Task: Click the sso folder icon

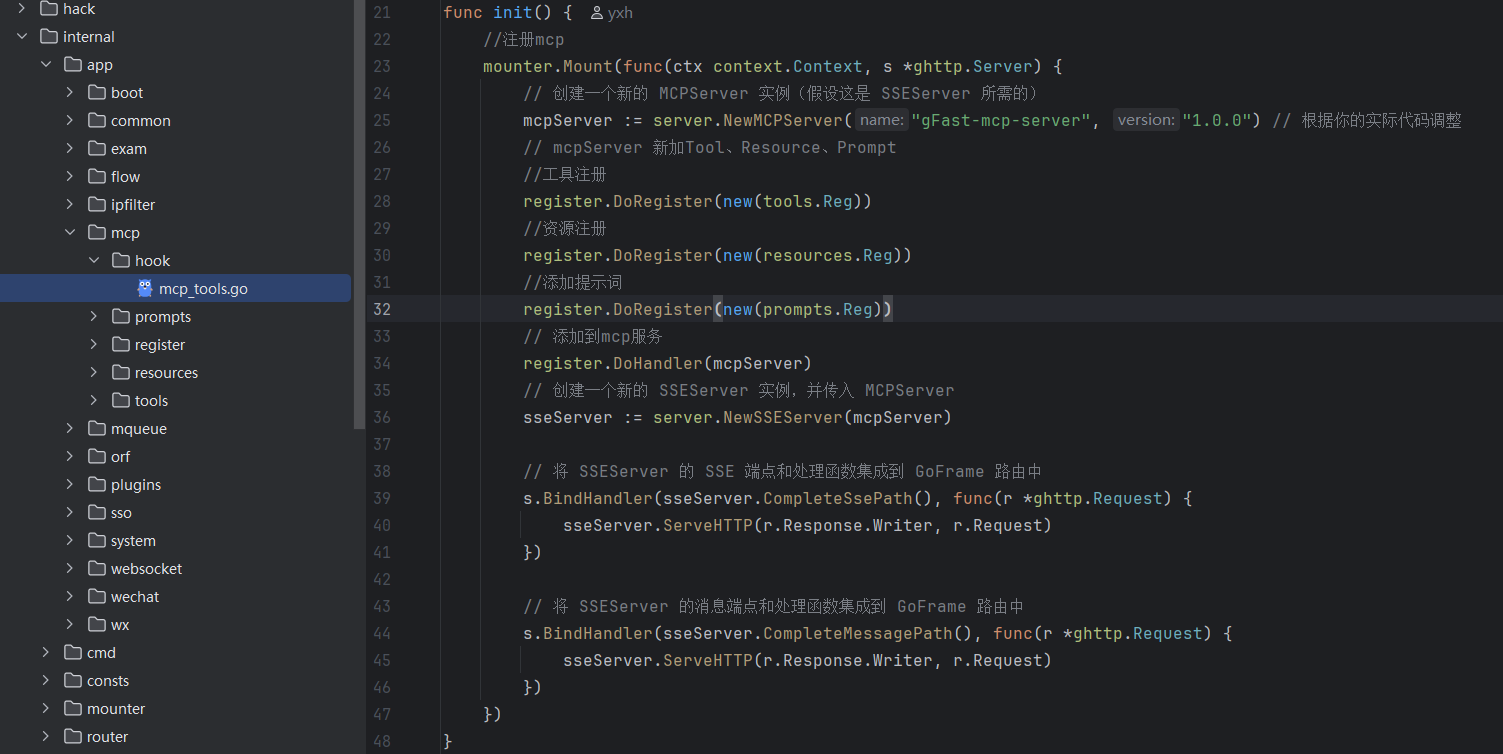Action: click(96, 513)
